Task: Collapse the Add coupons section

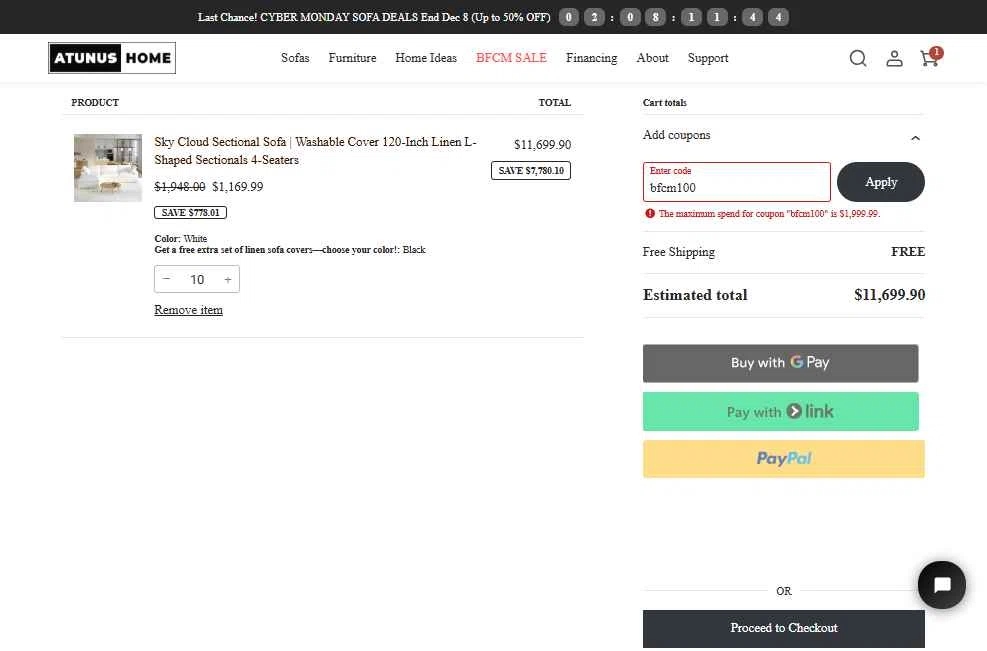Action: click(915, 137)
